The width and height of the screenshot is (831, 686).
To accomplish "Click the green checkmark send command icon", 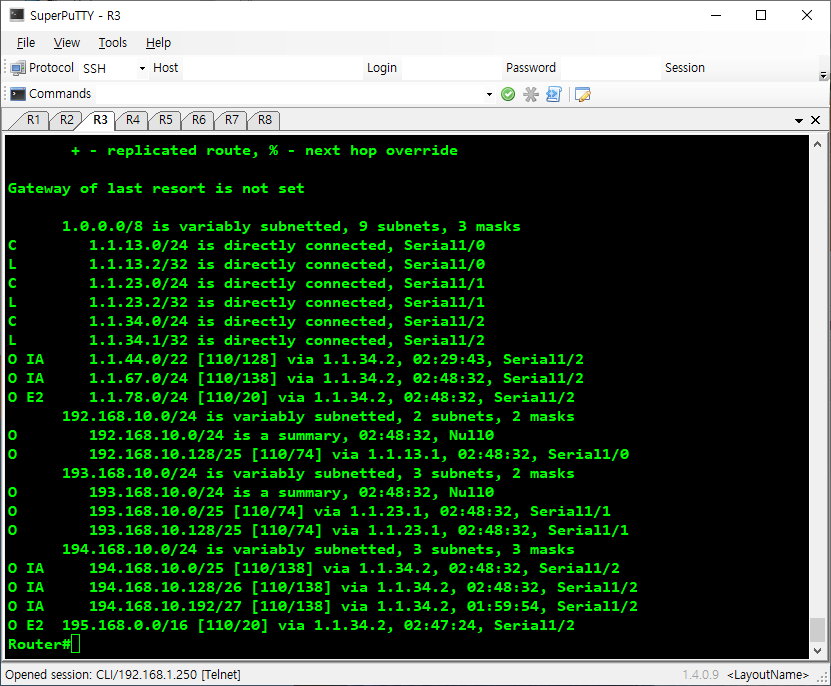I will 508,94.
